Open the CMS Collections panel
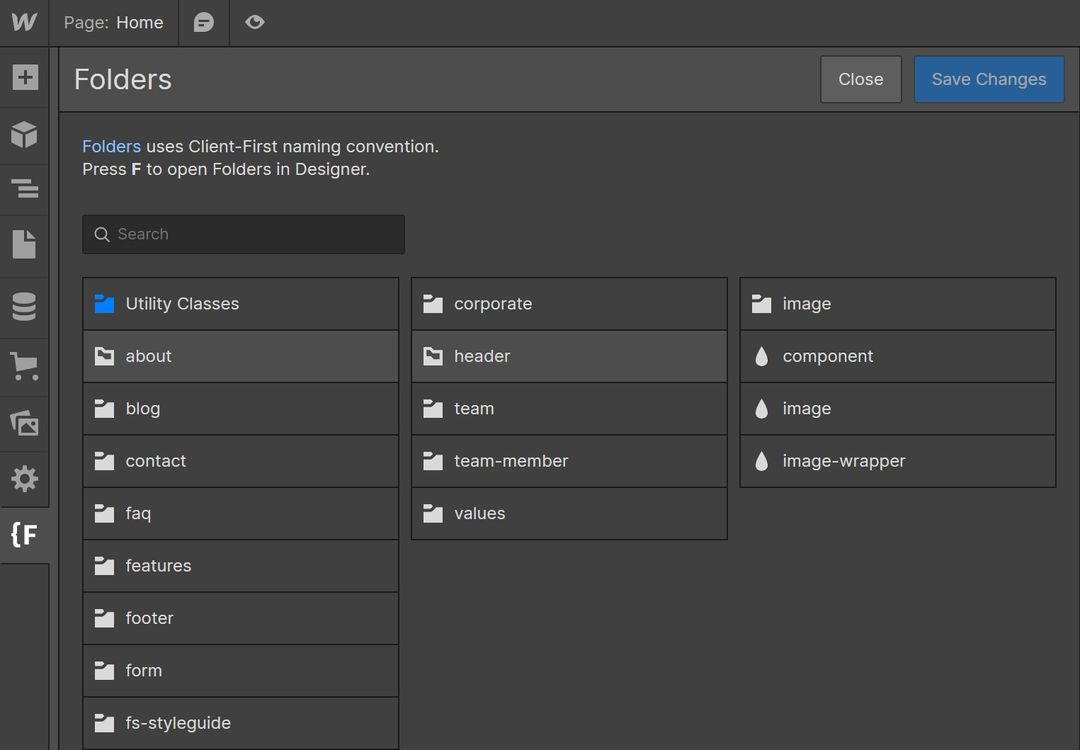 tap(24, 306)
